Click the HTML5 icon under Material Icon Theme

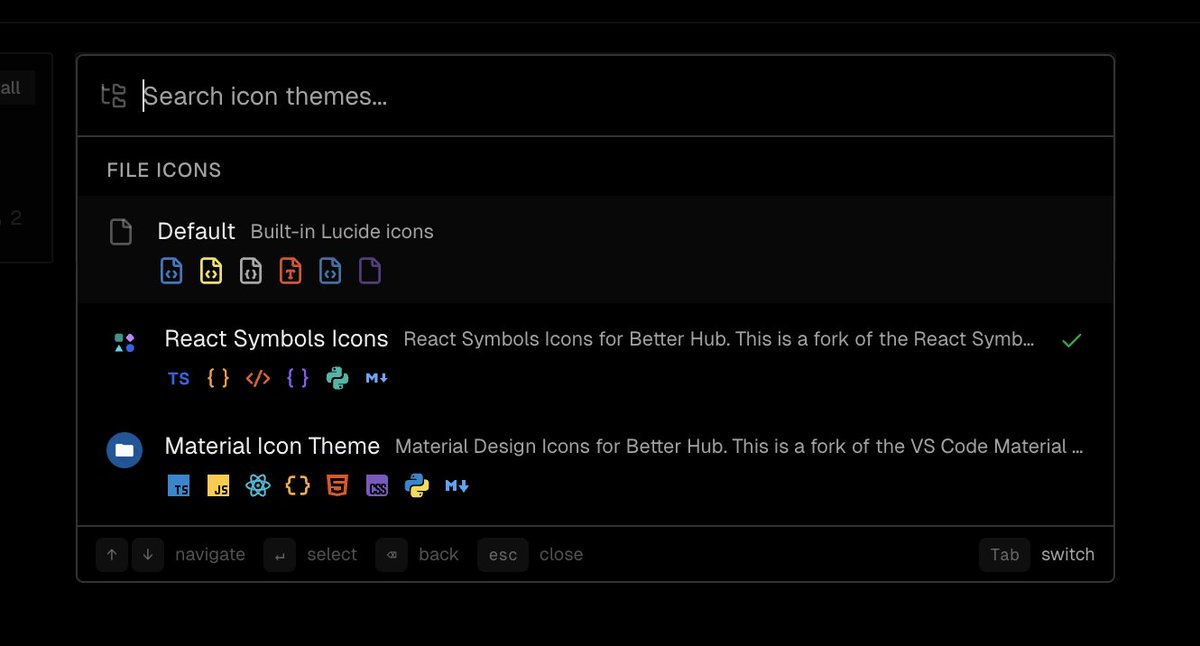[x=337, y=486]
